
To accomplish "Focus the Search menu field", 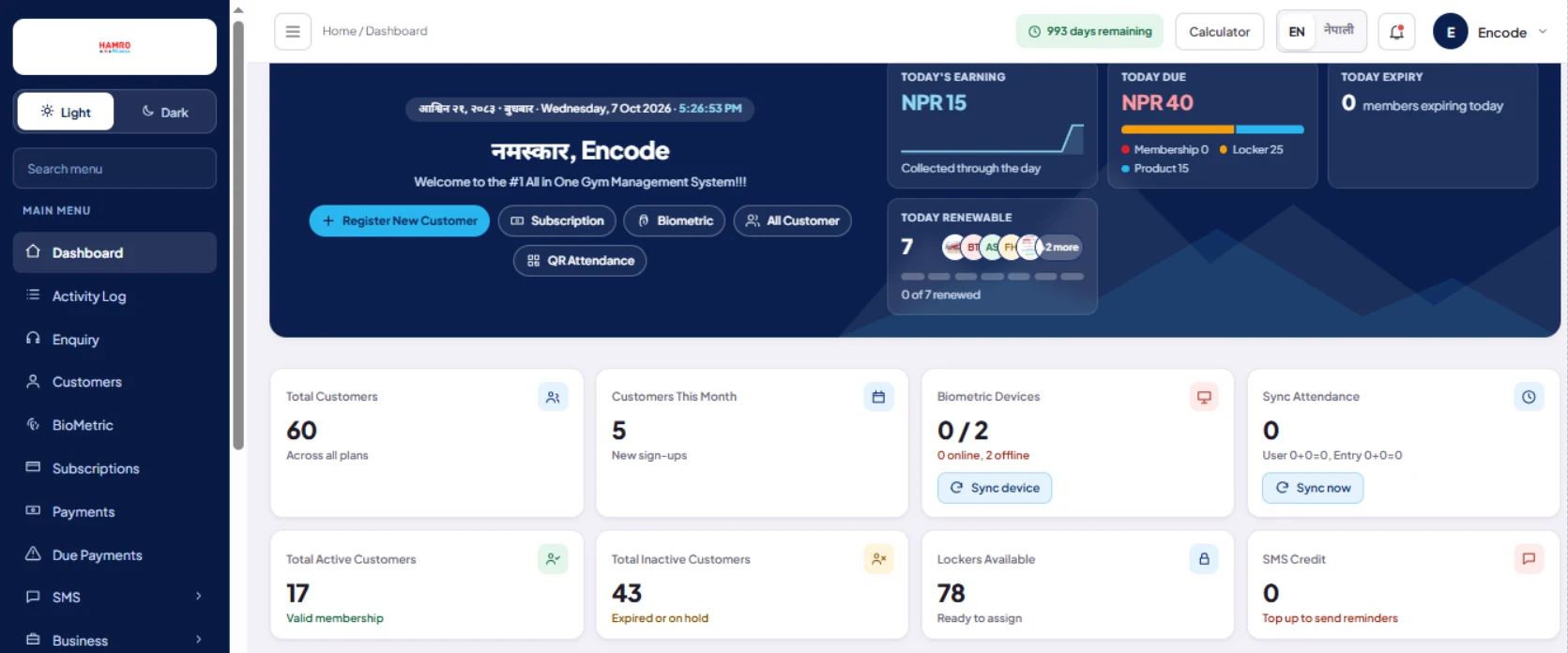I will [x=114, y=169].
